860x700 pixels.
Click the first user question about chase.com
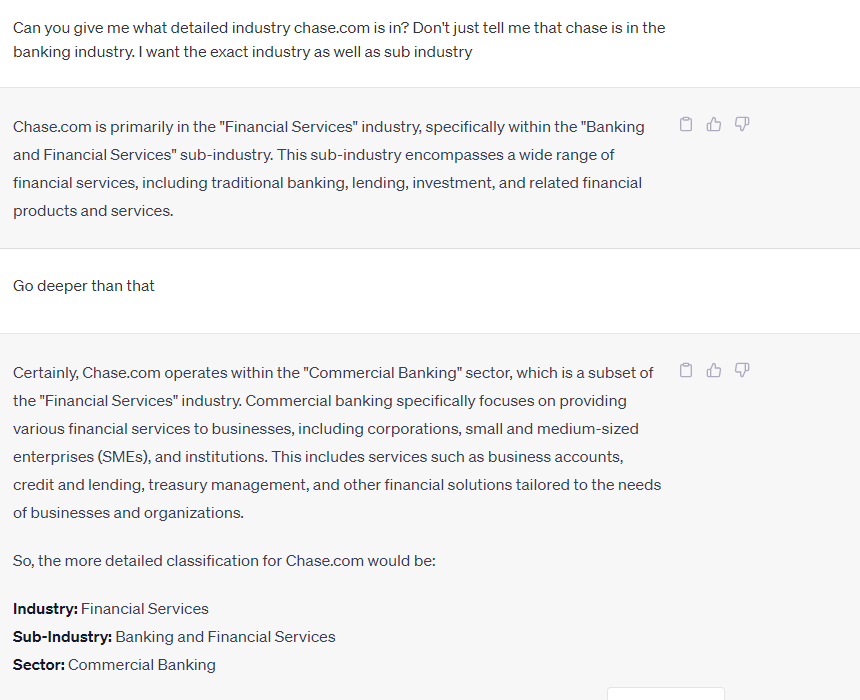(339, 39)
